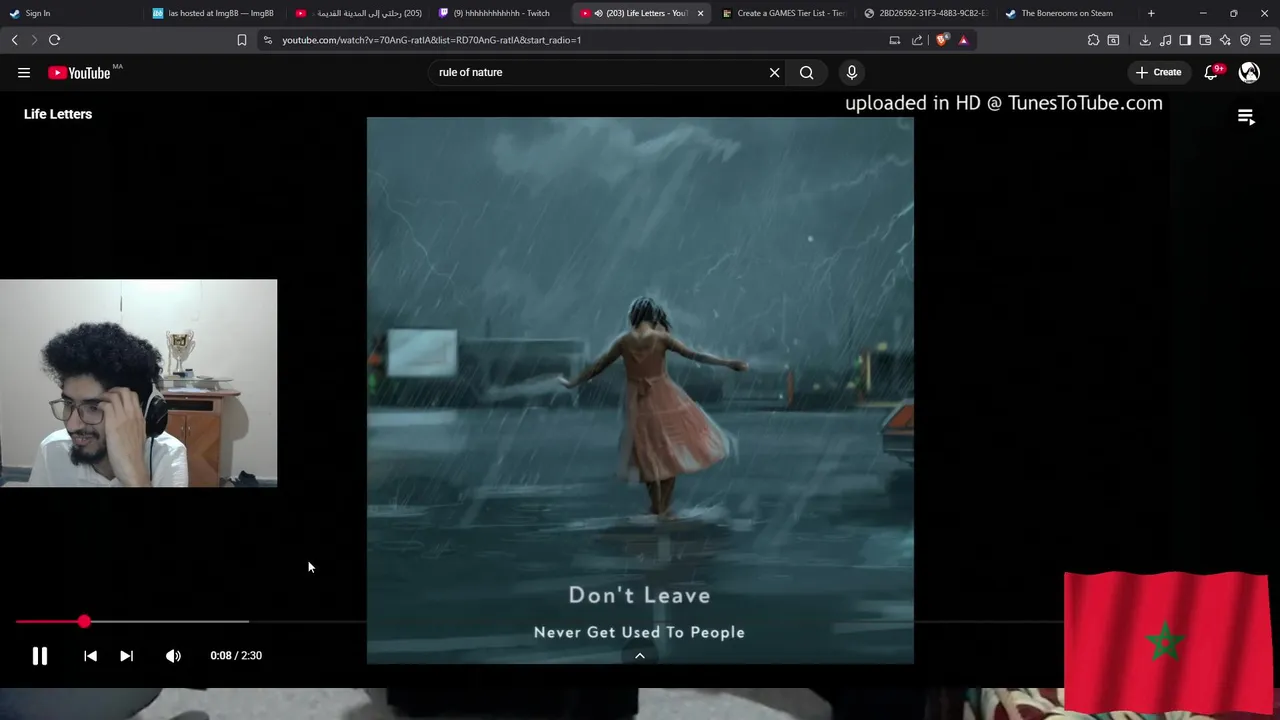Click the youtube.com address bar URL
The height and width of the screenshot is (720, 1280).
(x=431, y=40)
